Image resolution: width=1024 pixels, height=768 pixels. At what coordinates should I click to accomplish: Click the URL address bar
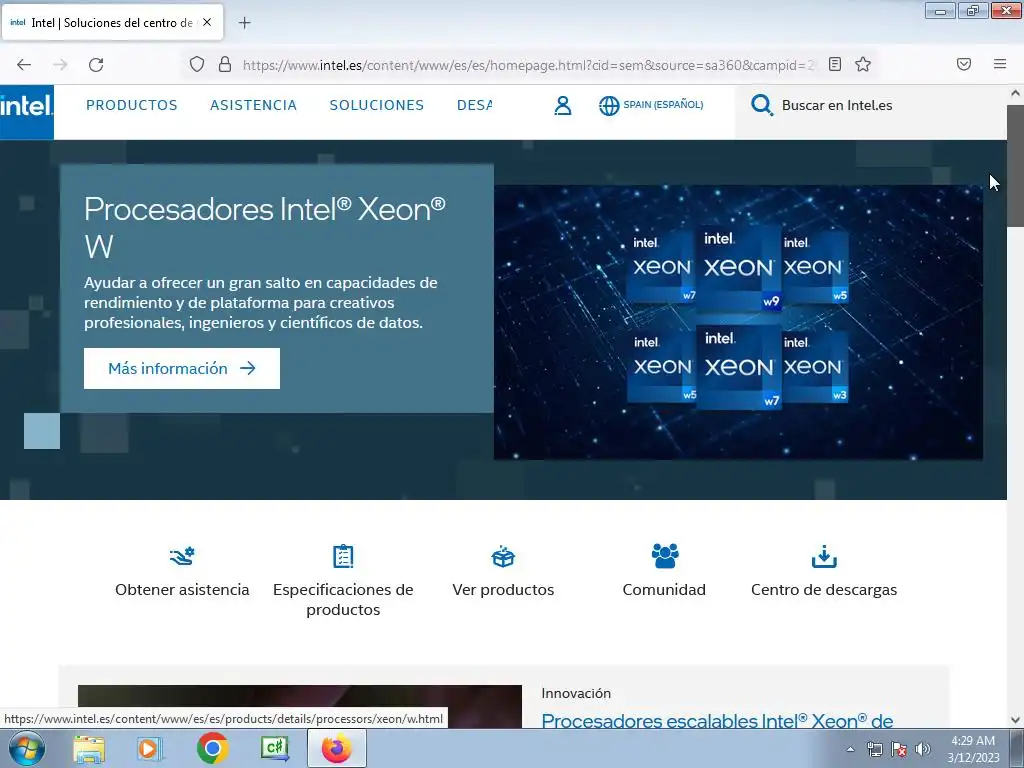coord(528,65)
